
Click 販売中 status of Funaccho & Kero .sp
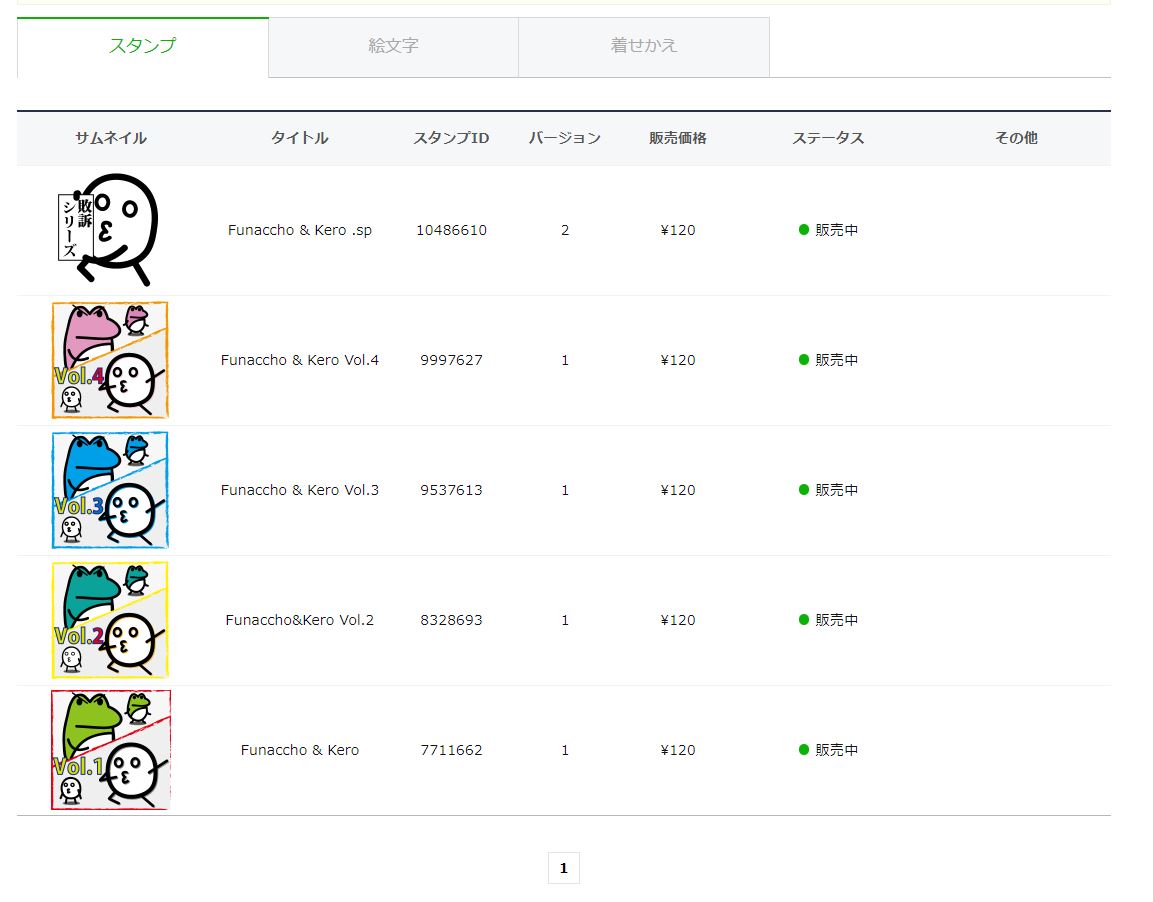coord(829,230)
